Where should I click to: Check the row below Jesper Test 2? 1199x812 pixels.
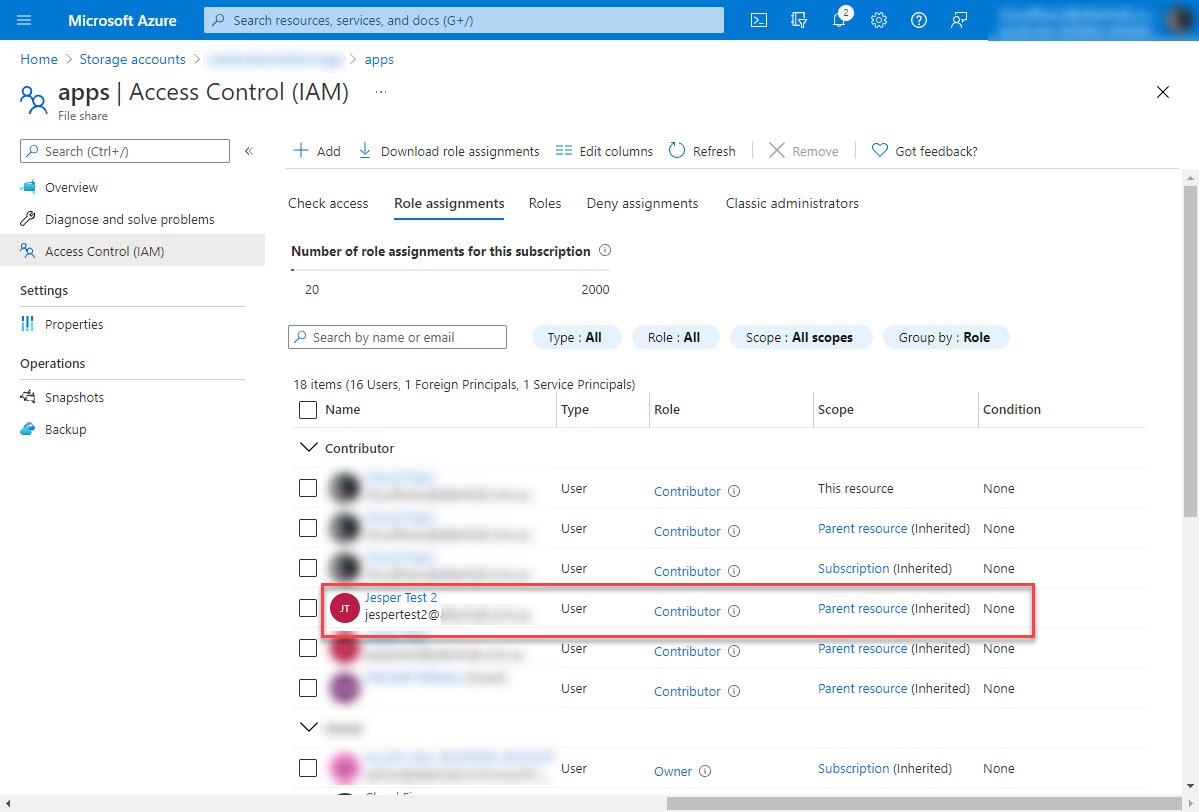[x=308, y=648]
